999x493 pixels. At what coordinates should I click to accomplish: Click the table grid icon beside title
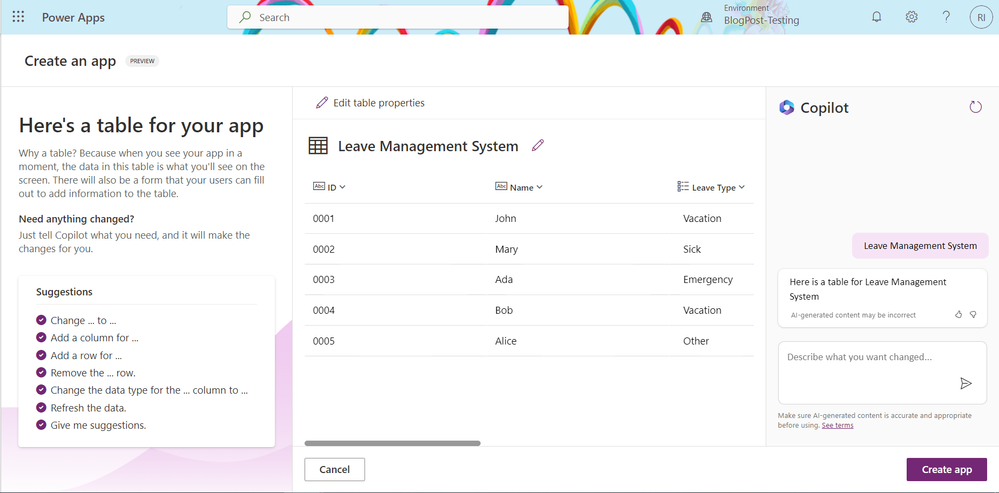click(318, 146)
